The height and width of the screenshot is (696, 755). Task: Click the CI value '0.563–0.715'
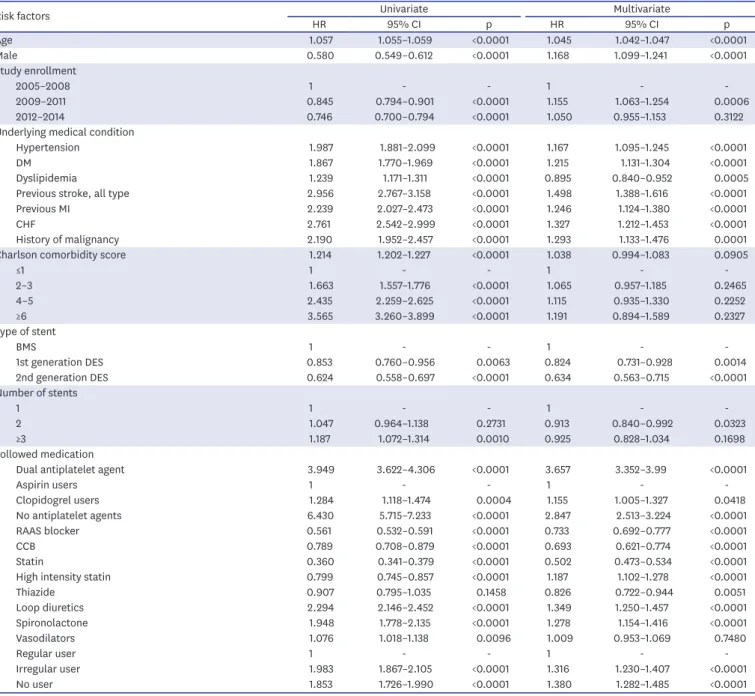(641, 378)
